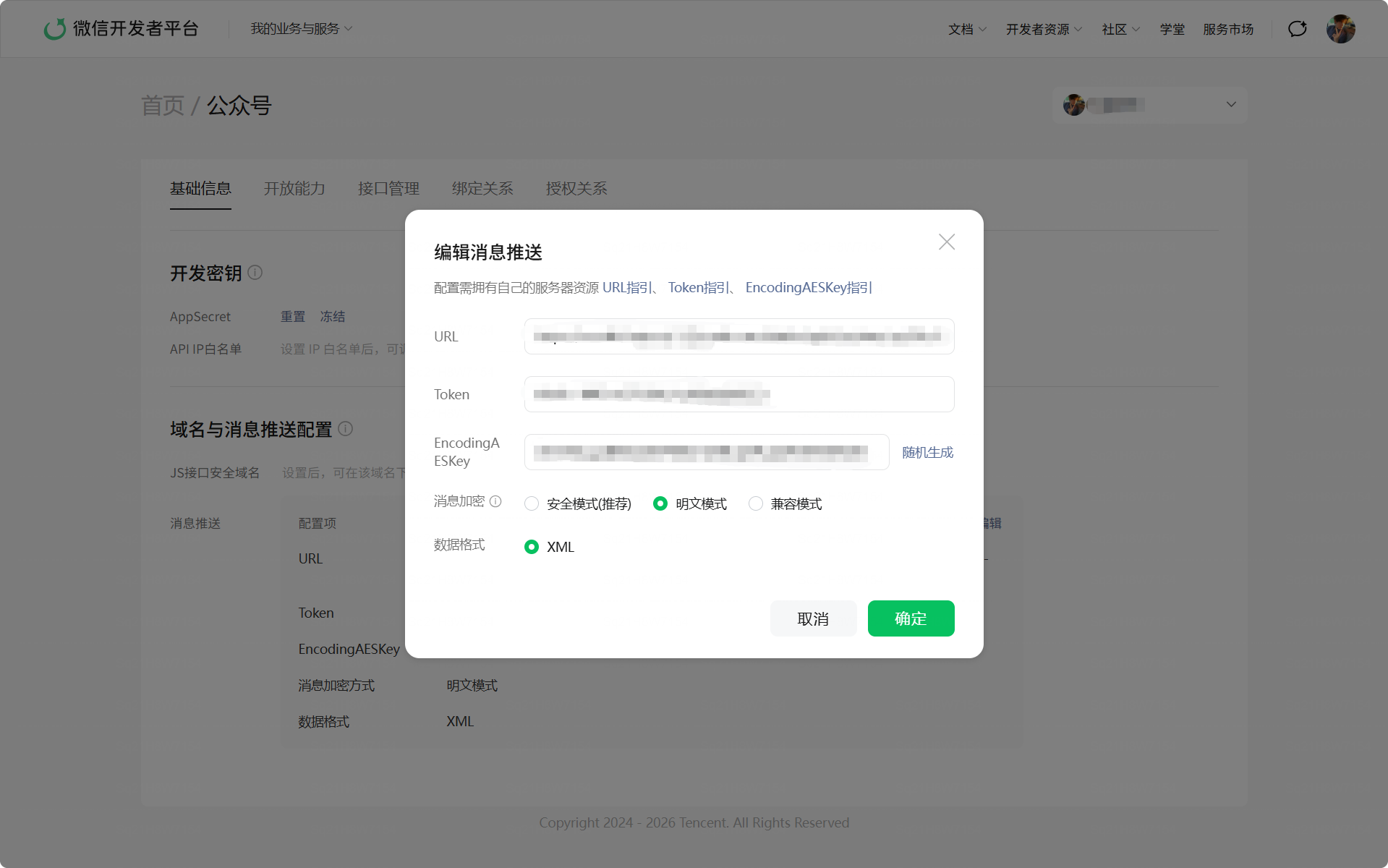The width and height of the screenshot is (1388, 868).
Task: Click the 首页 breadcrumb link
Action: pos(163,106)
